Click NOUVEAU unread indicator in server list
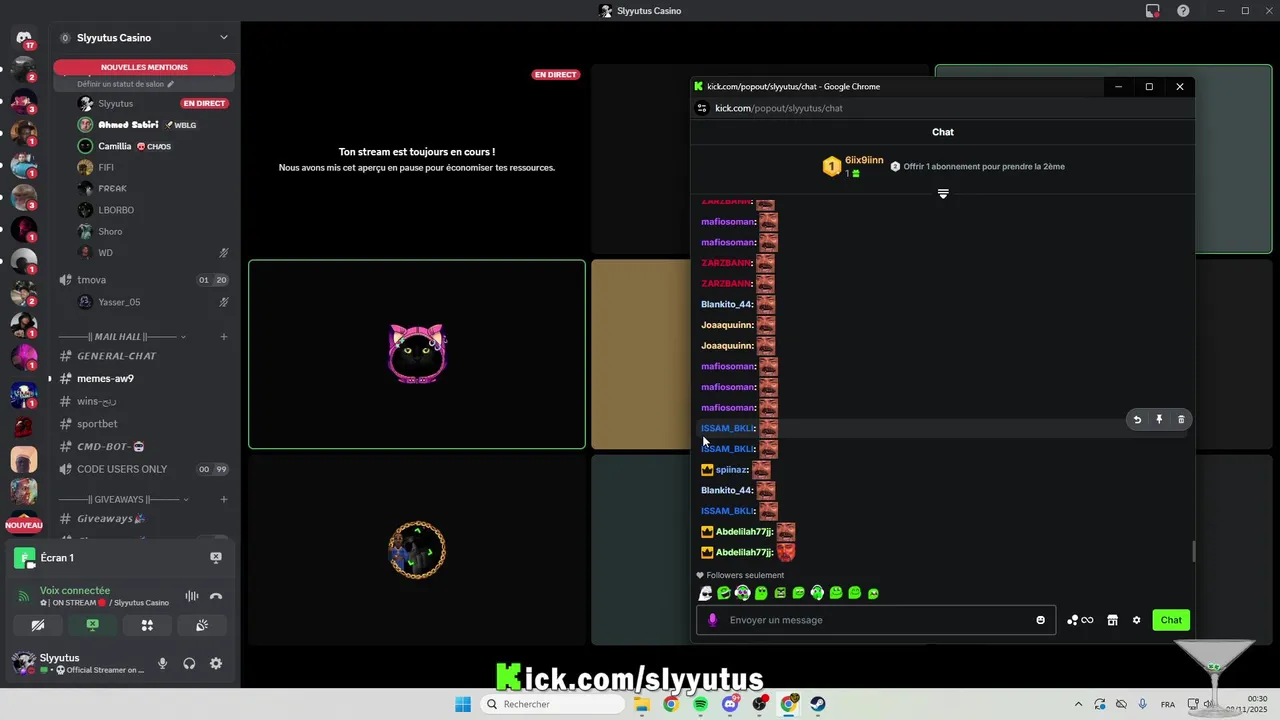 (24, 525)
